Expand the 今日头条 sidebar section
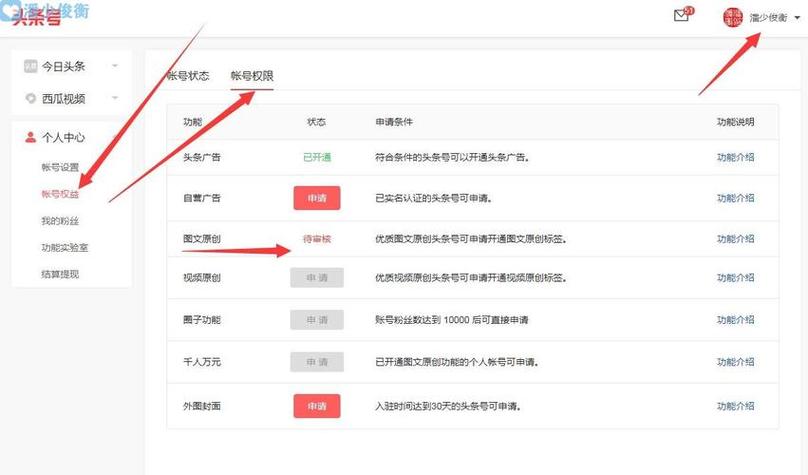This screenshot has height=475, width=808. click(115, 66)
